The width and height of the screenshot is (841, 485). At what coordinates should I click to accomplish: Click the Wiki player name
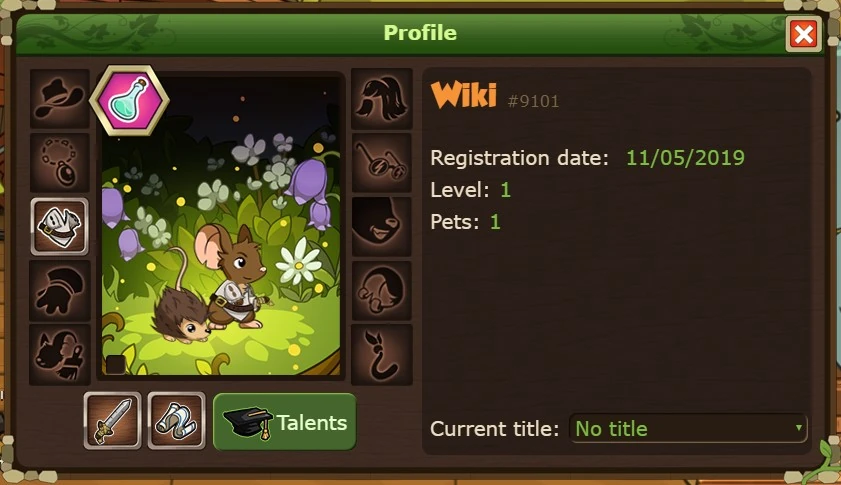pyautogui.click(x=464, y=95)
